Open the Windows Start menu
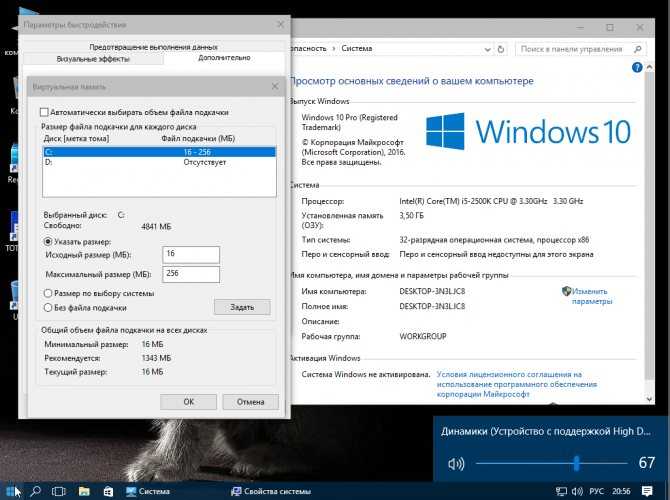Image resolution: width=670 pixels, height=500 pixels. pos(12,491)
